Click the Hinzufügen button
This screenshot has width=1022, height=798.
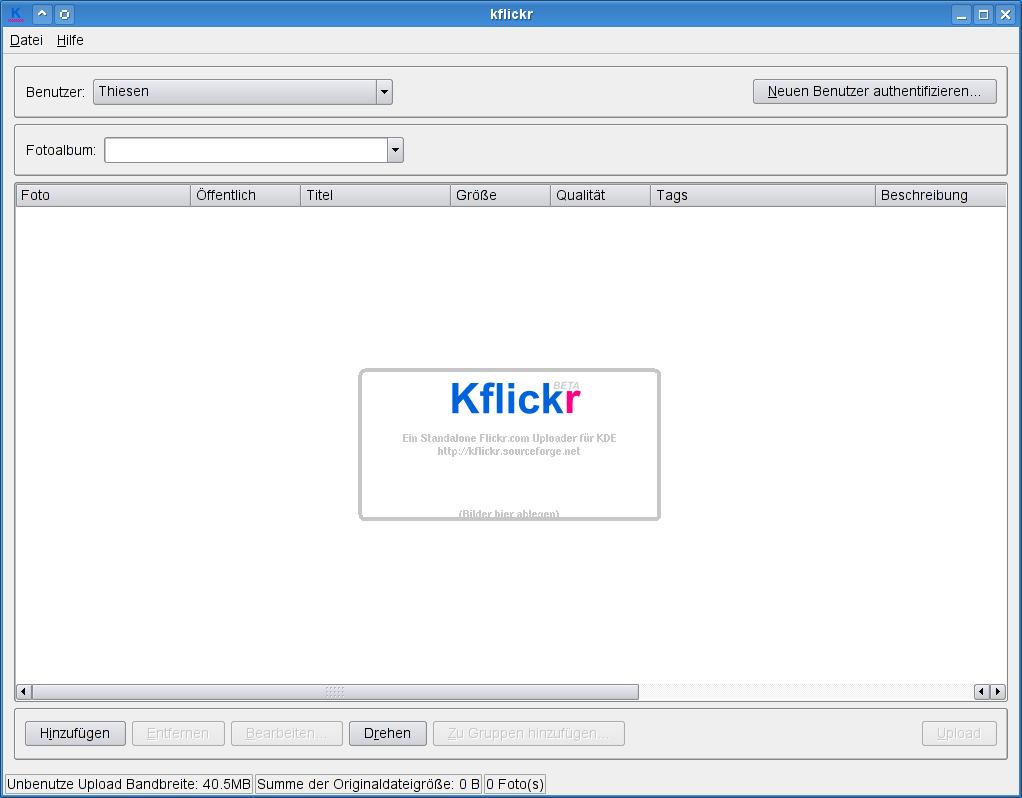[75, 733]
